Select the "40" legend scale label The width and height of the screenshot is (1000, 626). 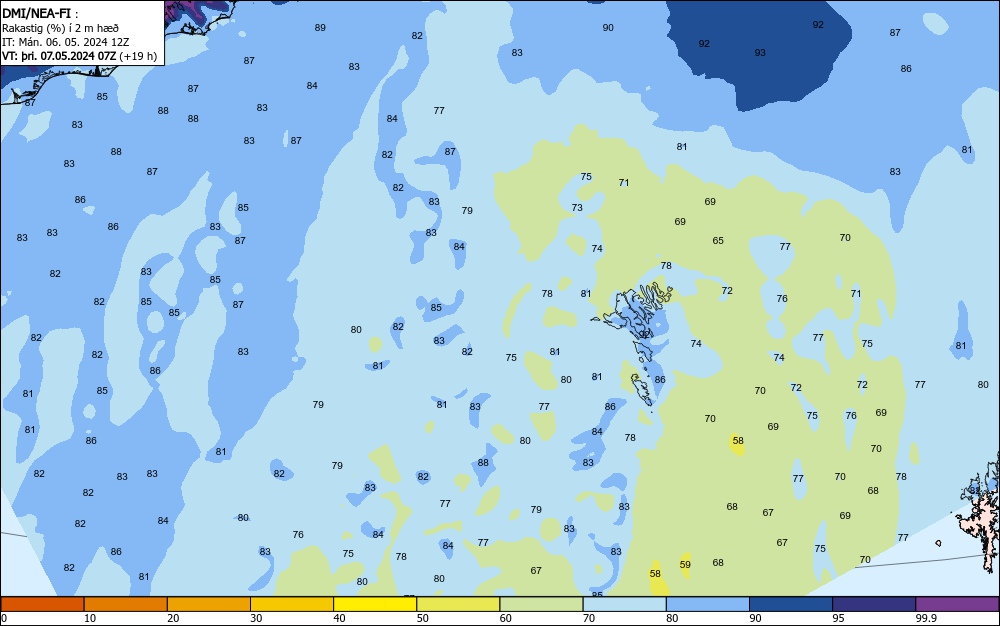339,618
